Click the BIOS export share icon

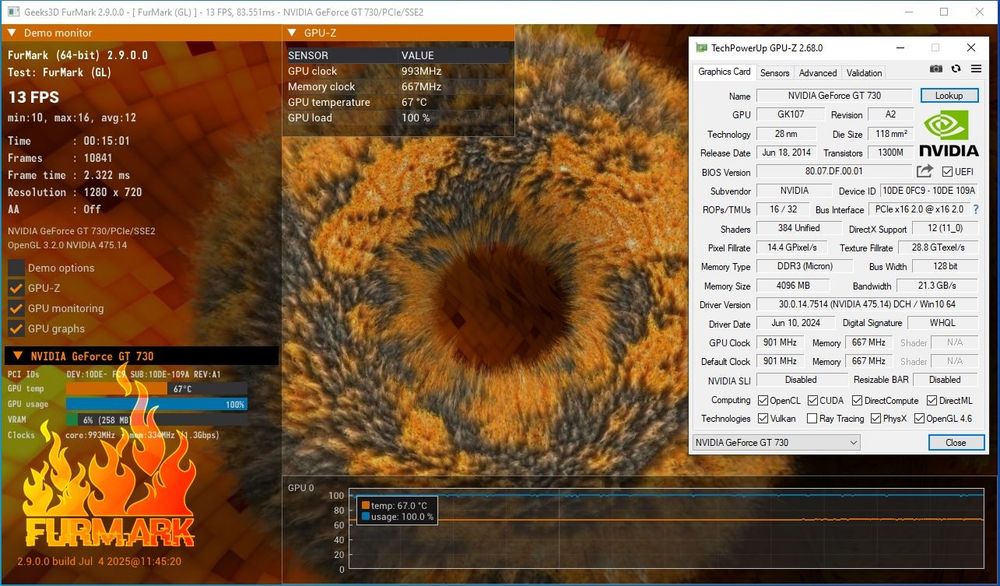(925, 171)
